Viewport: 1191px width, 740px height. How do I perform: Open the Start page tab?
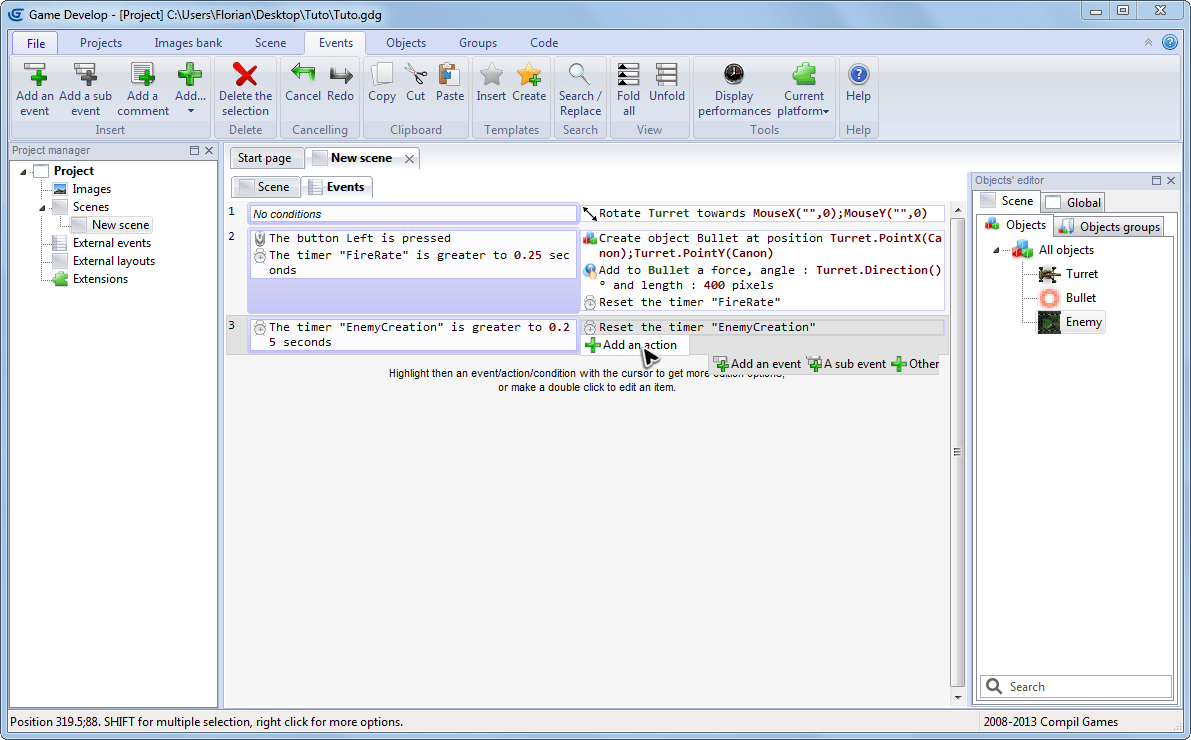coord(265,158)
